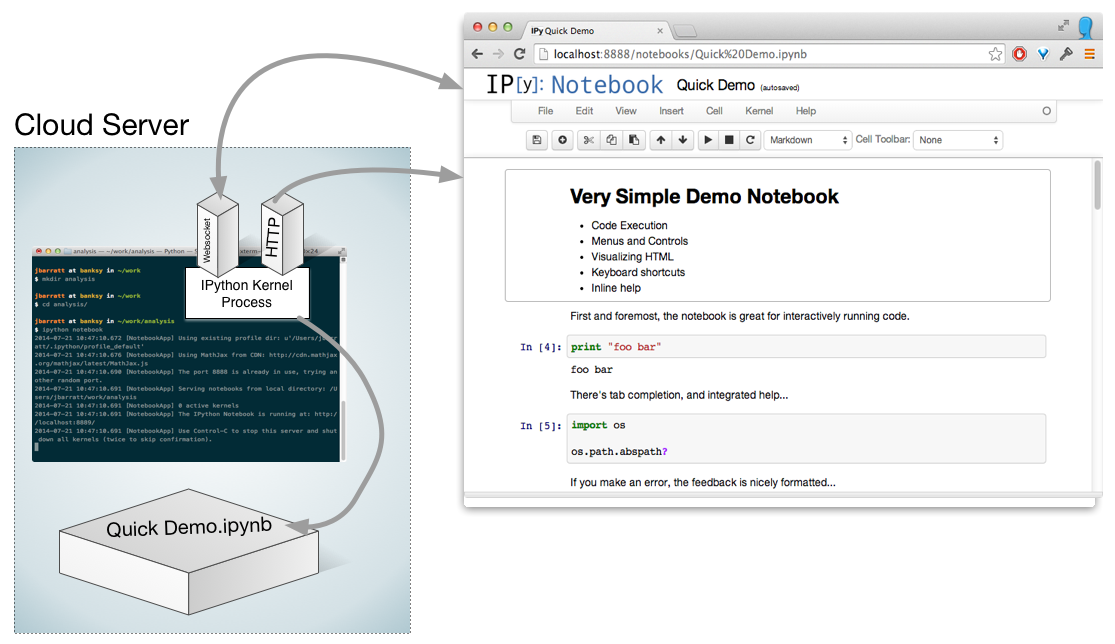Click the fullscreen arrows icon in the browser
The image size is (1115, 644).
(x=1063, y=26)
